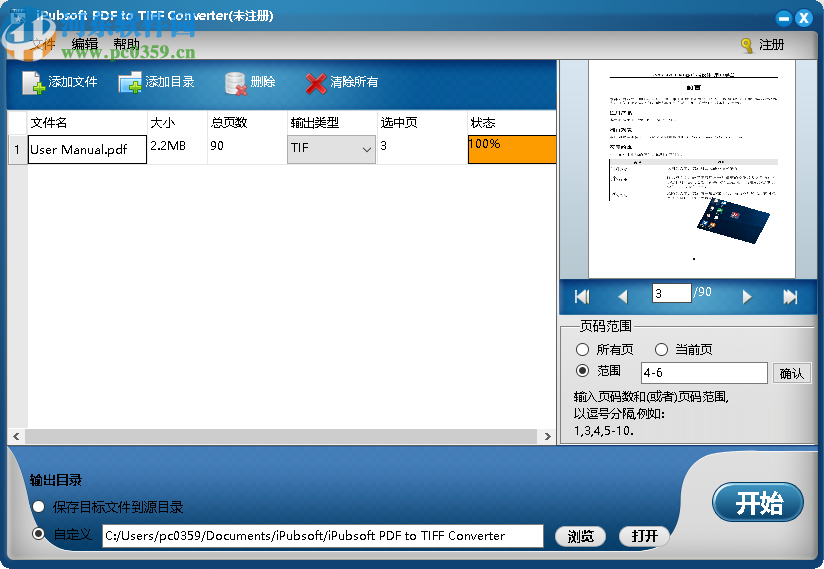Screen dimensions: 824x569
Task: Click the 选中页 column header
Action: click(x=422, y=123)
